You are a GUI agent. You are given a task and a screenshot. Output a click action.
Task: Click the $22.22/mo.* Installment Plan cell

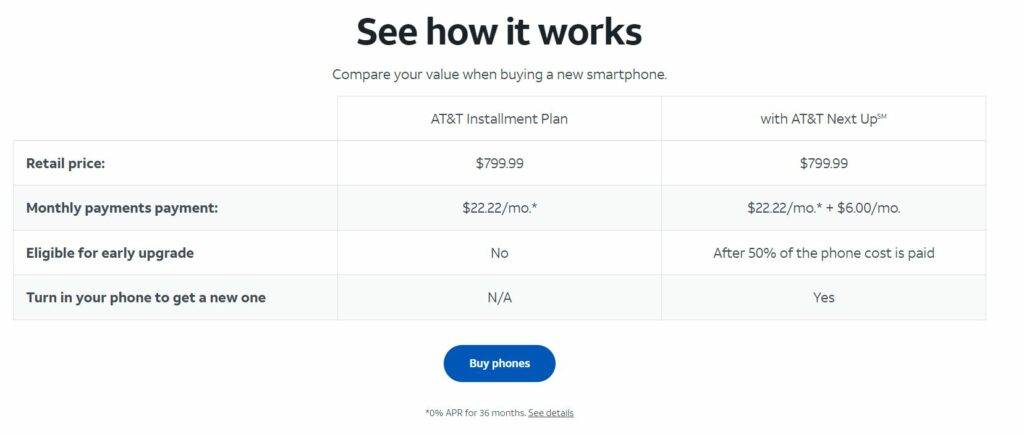[x=499, y=208]
